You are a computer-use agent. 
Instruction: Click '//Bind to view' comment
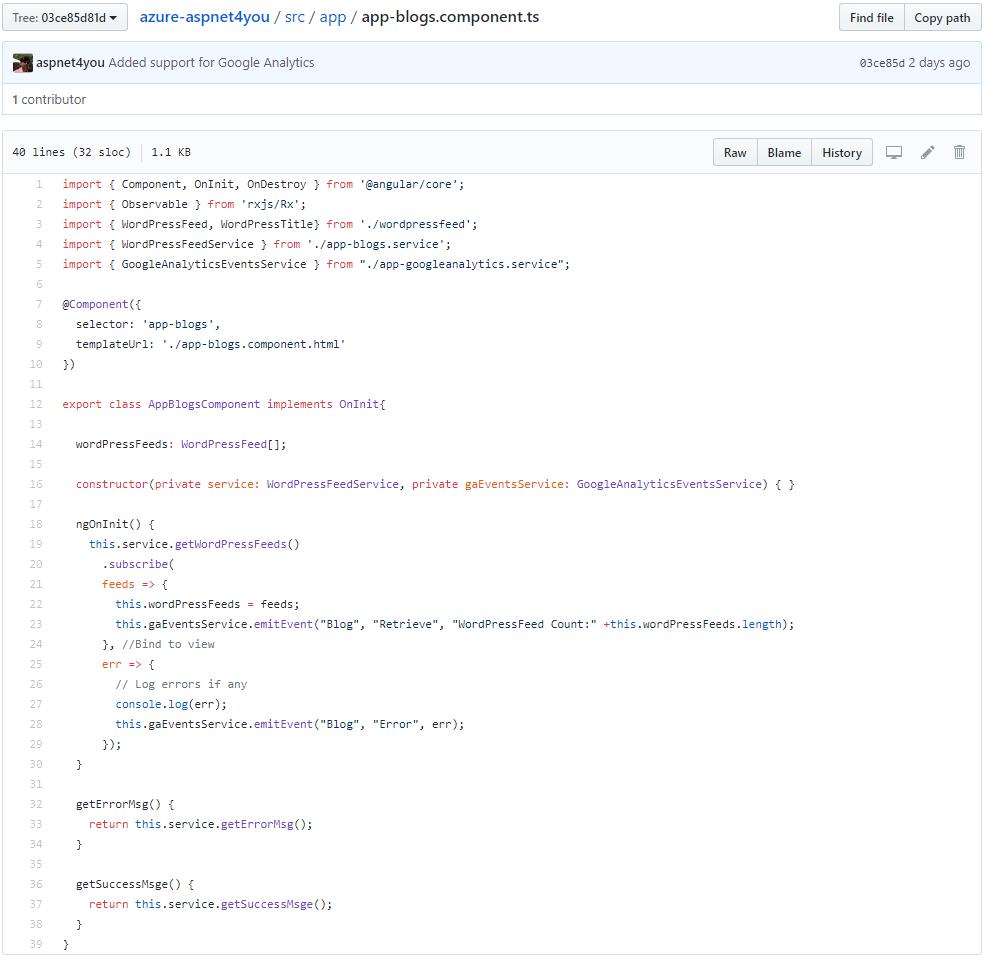click(x=168, y=645)
